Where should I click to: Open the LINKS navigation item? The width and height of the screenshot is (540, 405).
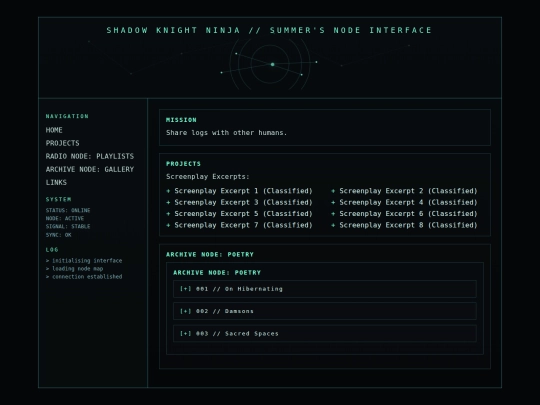[x=56, y=183]
